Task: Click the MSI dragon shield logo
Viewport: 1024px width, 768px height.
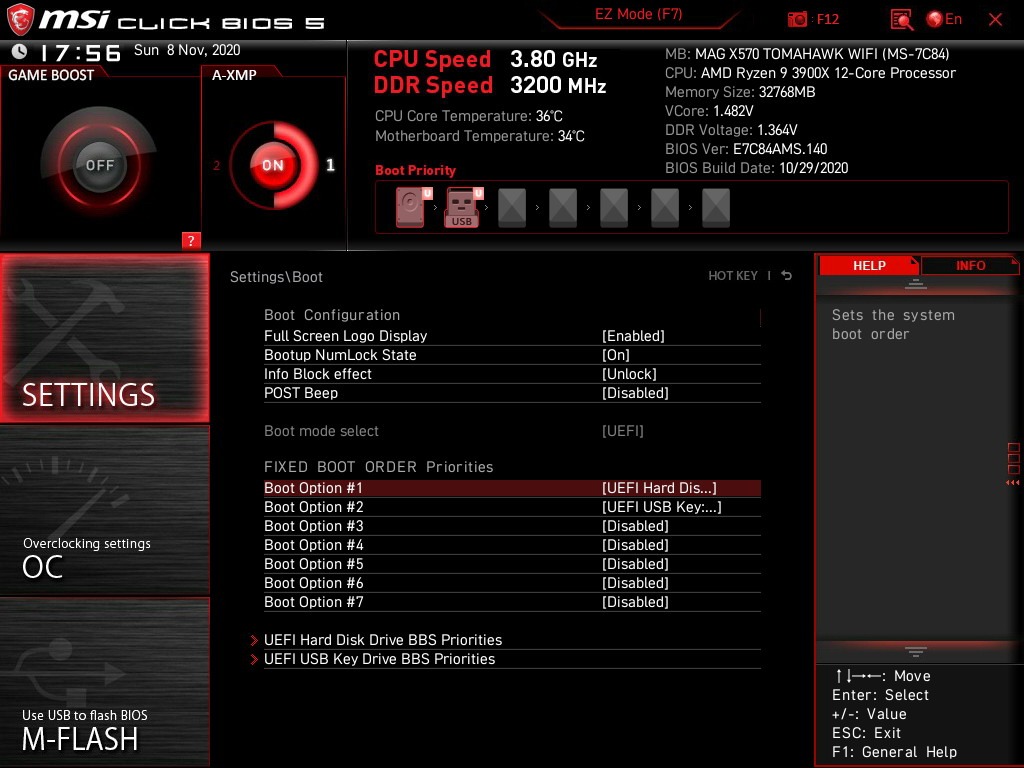Action: (20, 19)
